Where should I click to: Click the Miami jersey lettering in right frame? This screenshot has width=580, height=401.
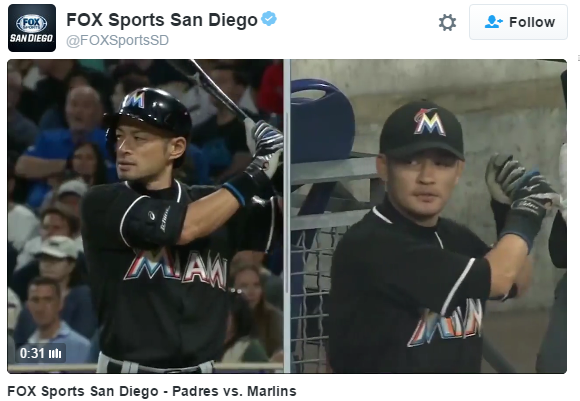[445, 323]
